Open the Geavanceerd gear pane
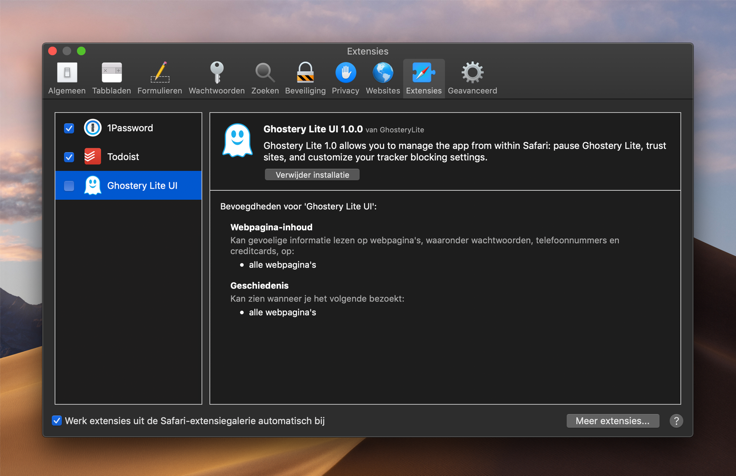This screenshot has height=476, width=736. click(472, 78)
